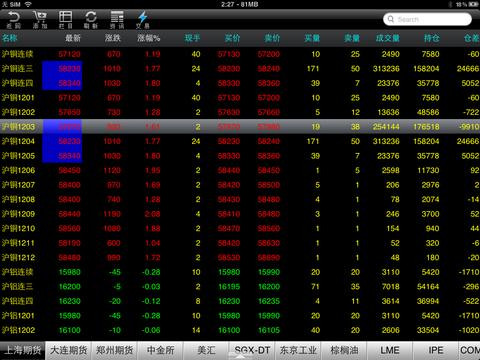Screen dimensions: 481x360
Task: Select the 沪铝1202 row name
Action: tap(18, 330)
